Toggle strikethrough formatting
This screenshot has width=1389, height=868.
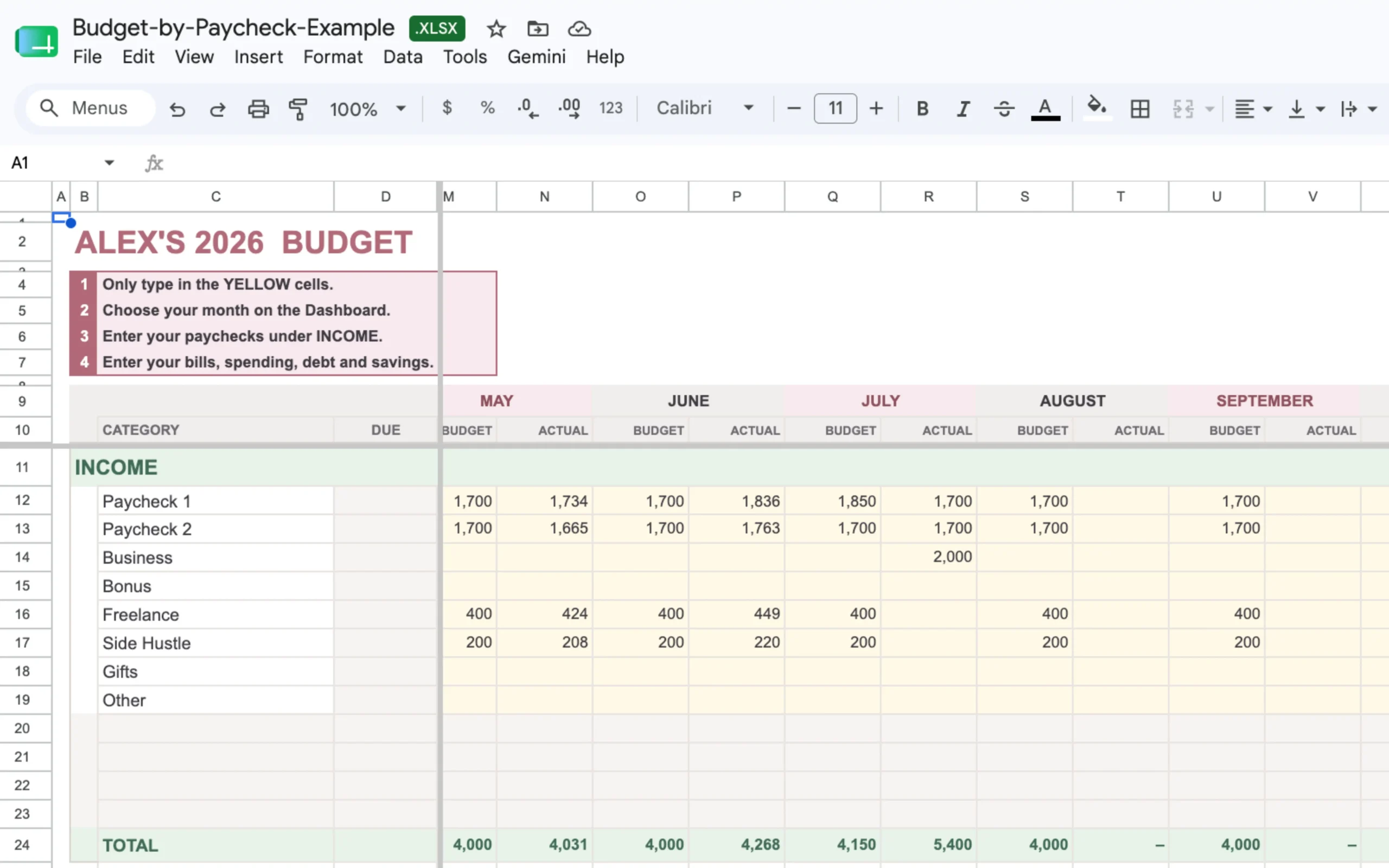pos(1004,108)
